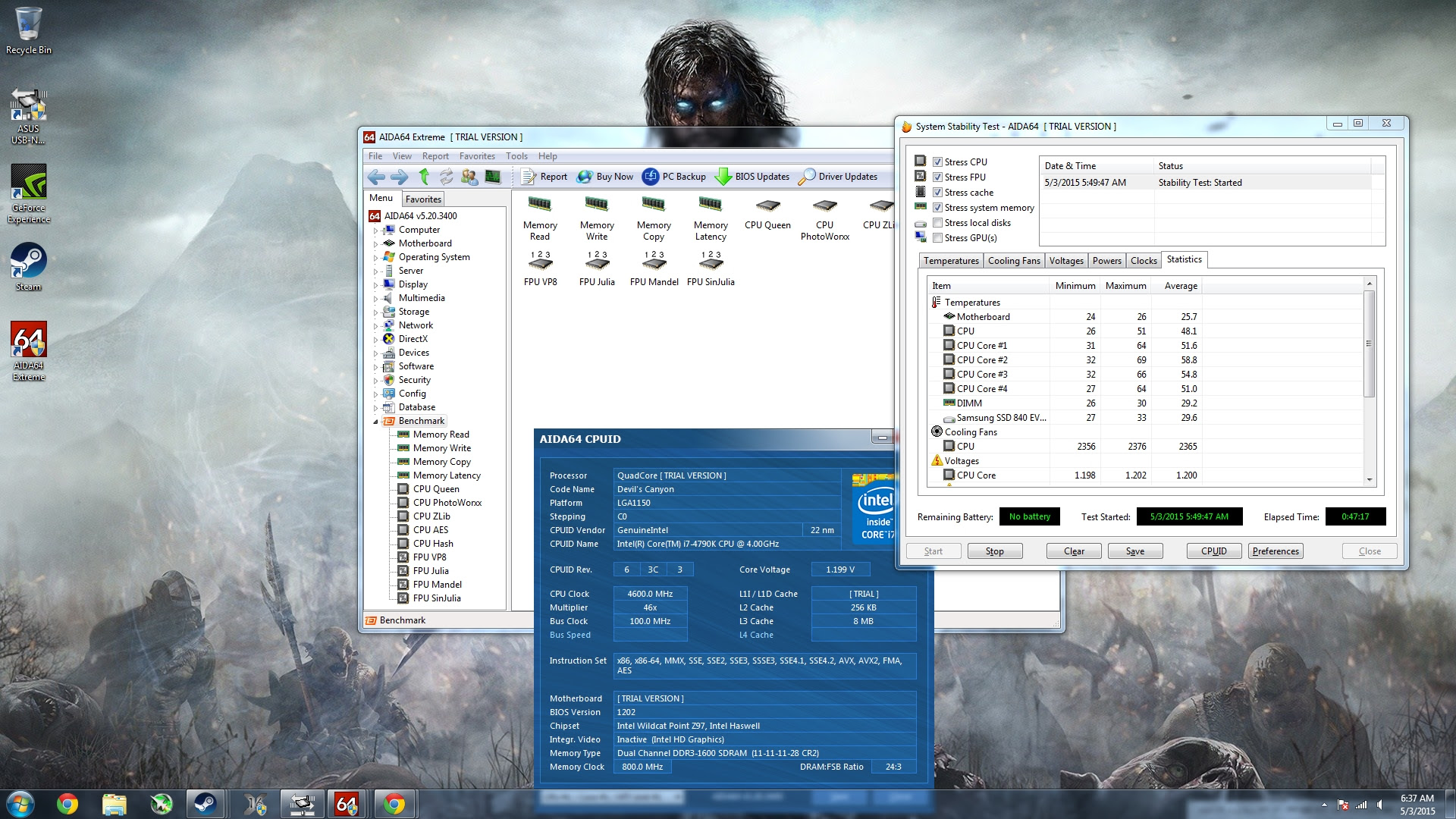
Task: Expand the Display tree node
Action: tap(375, 284)
